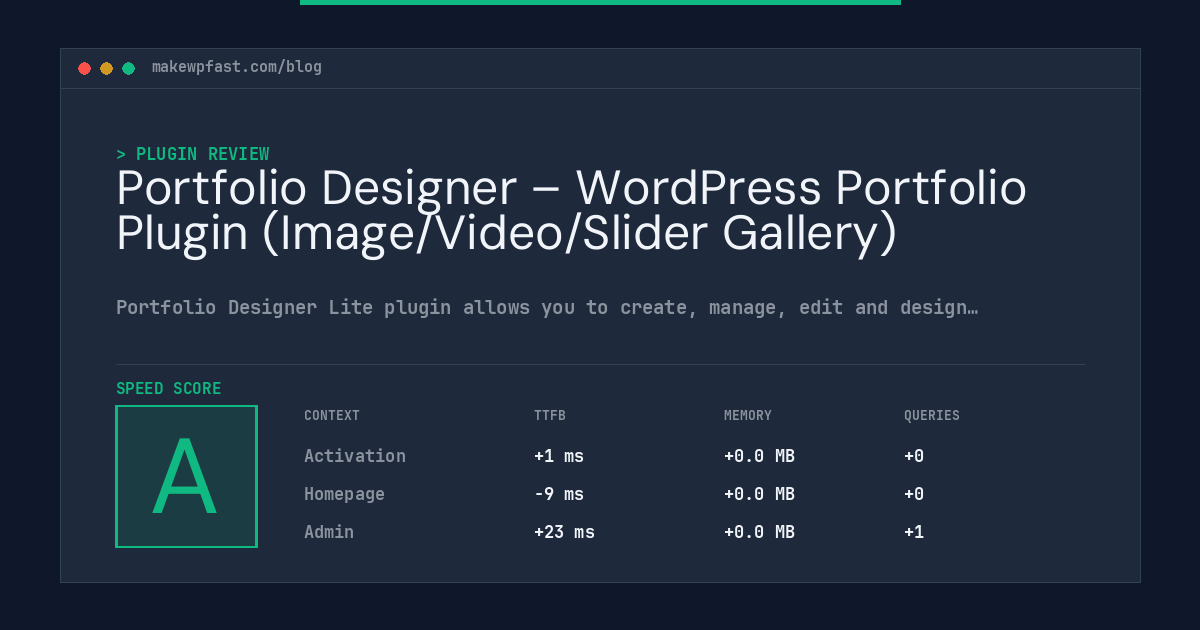Click the Homepage memory value +0.0 MB

click(759, 494)
